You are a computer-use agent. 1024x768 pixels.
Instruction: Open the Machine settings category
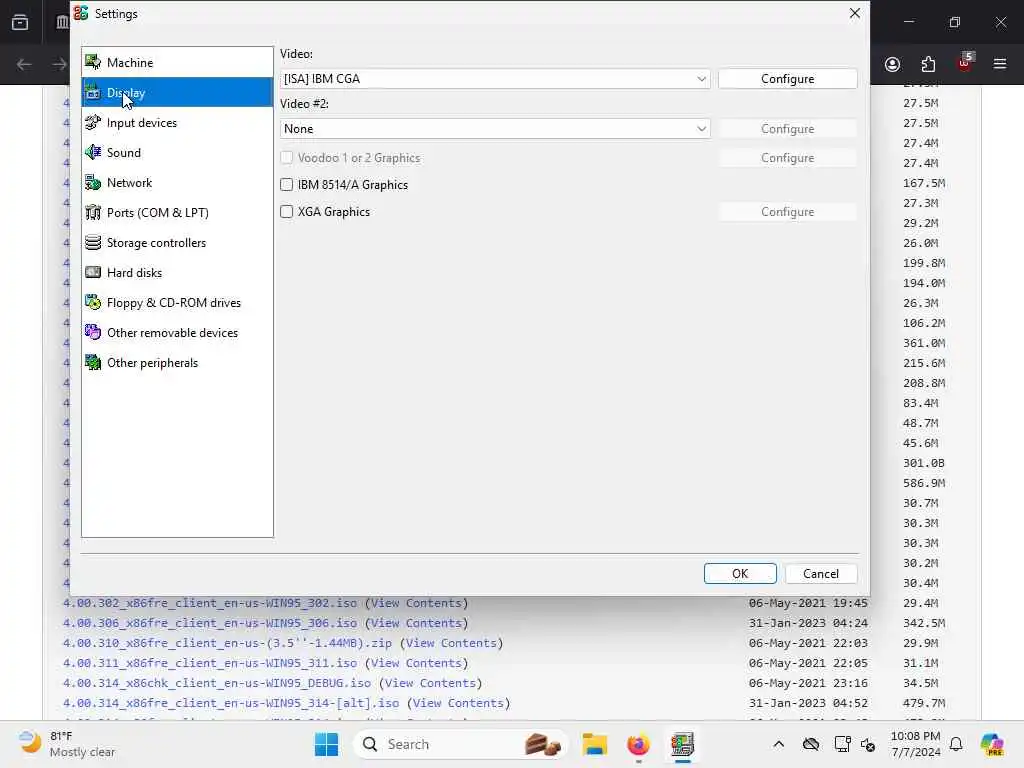(177, 63)
